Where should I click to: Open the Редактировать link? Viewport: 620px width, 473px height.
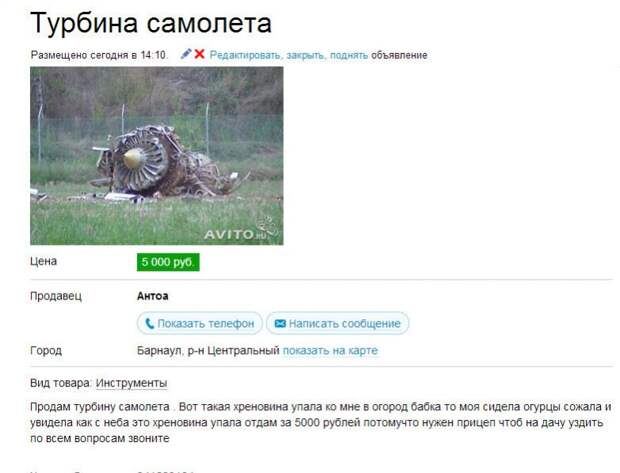point(245,55)
